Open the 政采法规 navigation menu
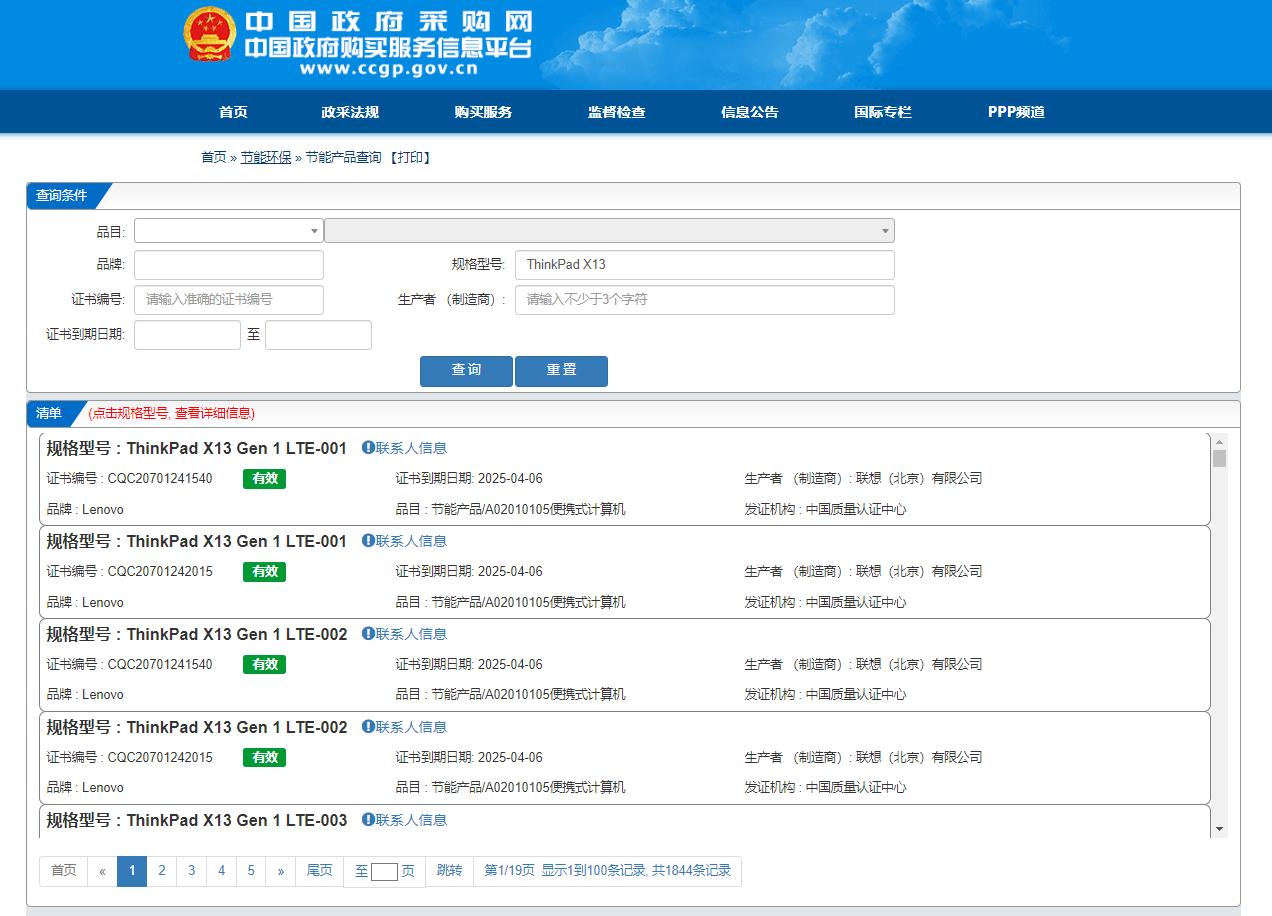Screen dimensions: 1272x916 click(x=350, y=112)
